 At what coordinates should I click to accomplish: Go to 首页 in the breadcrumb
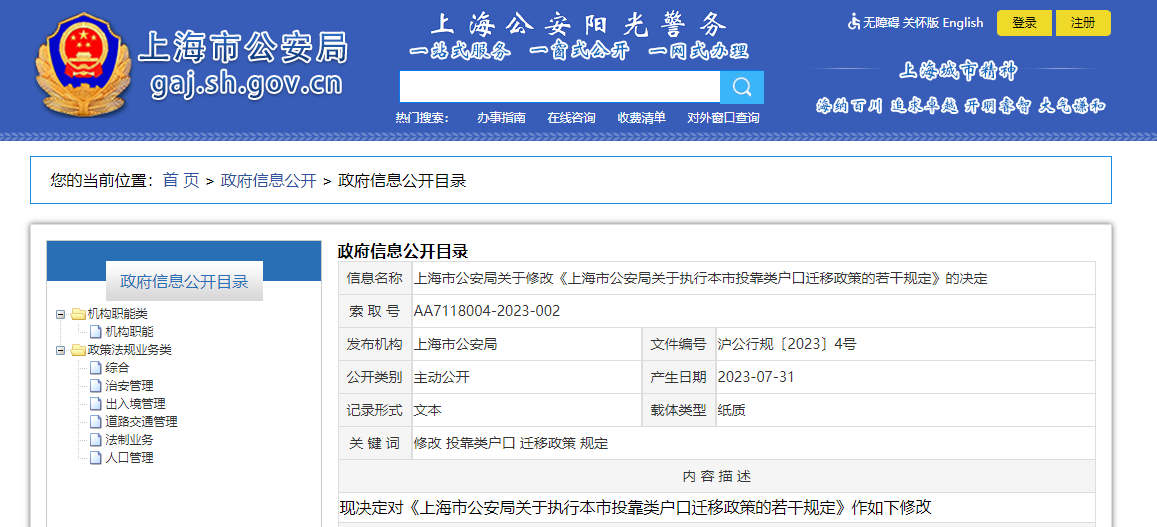[x=181, y=180]
